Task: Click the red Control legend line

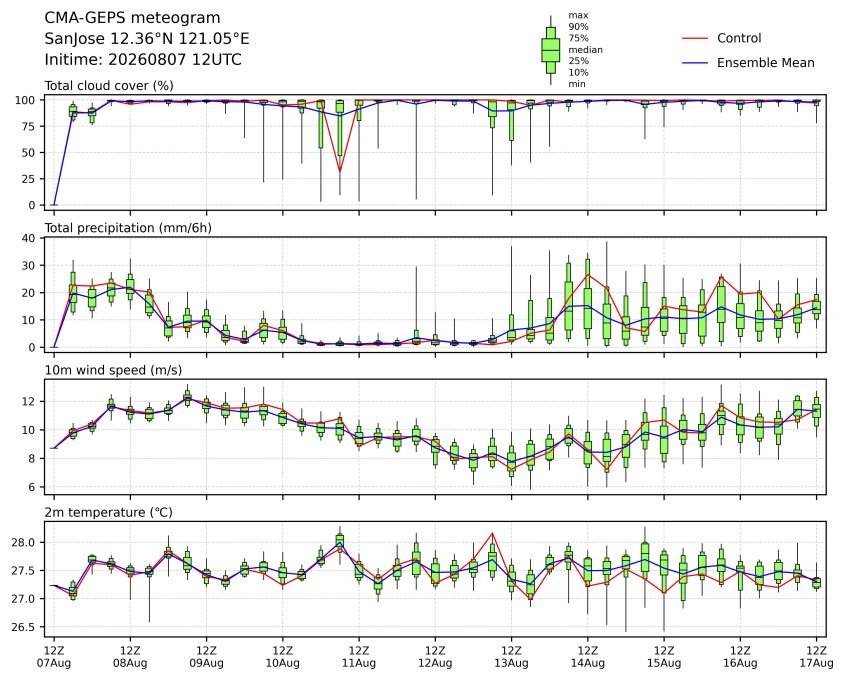Action: tap(695, 39)
